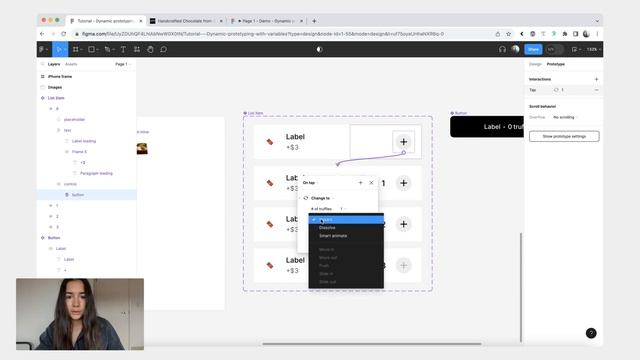The height and width of the screenshot is (360, 640).
Task: Click the browser back arrow
Action: [x=42, y=34]
